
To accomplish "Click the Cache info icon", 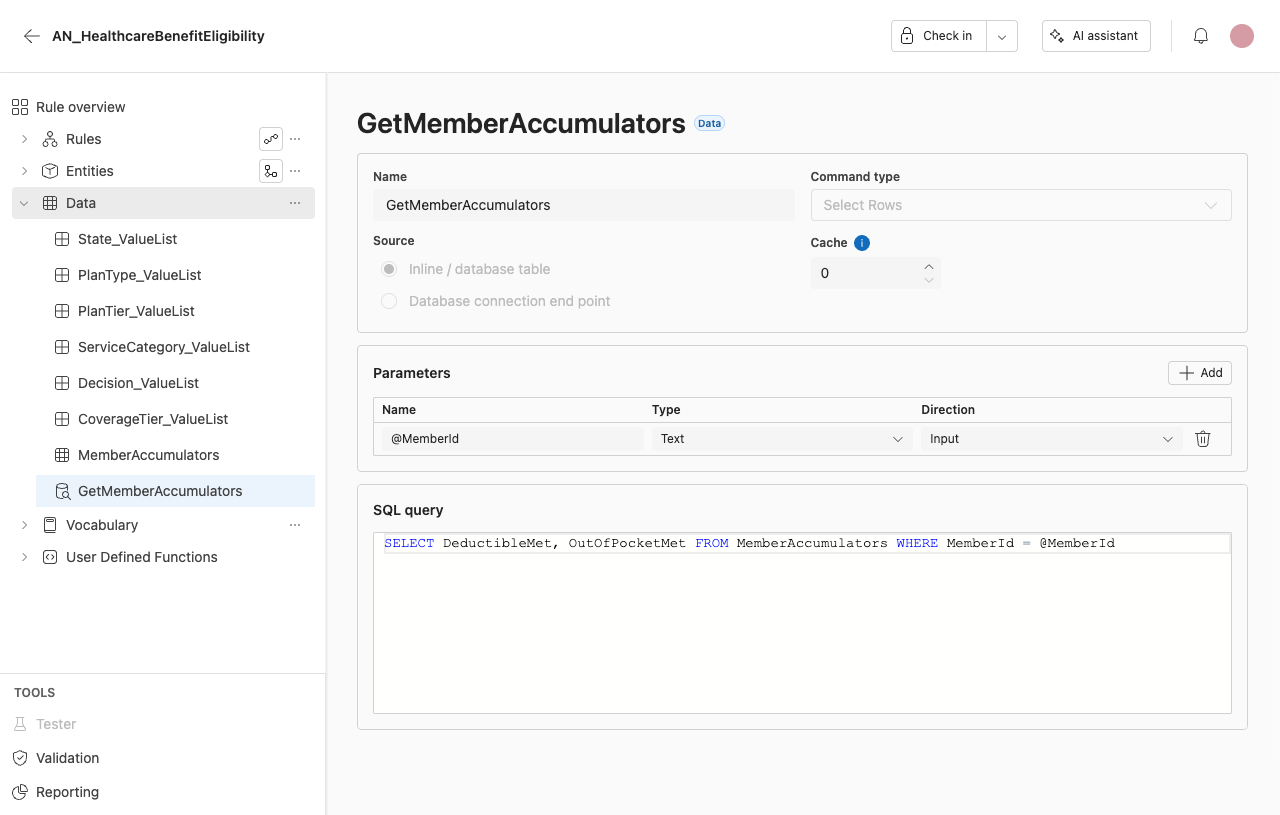I will pyautogui.click(x=862, y=243).
